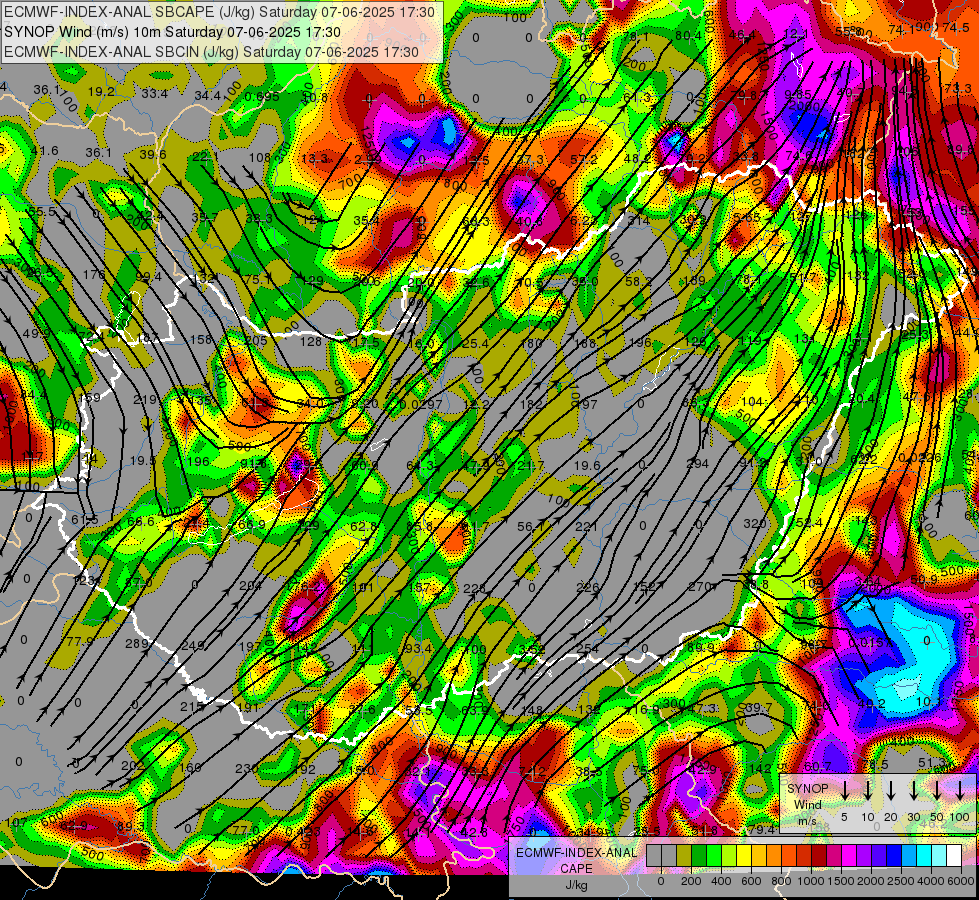
Task: Click map value 41.6
Action: click(x=45, y=151)
